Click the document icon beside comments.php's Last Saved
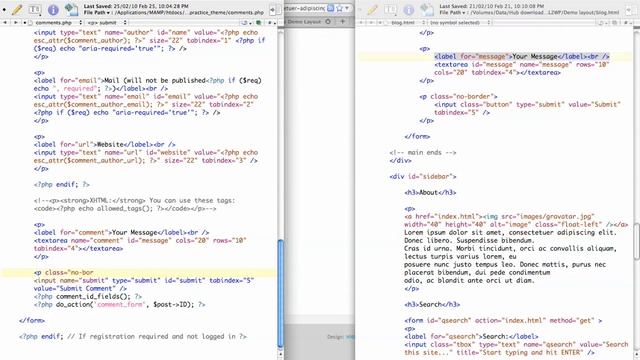 pyautogui.click(x=71, y=9)
